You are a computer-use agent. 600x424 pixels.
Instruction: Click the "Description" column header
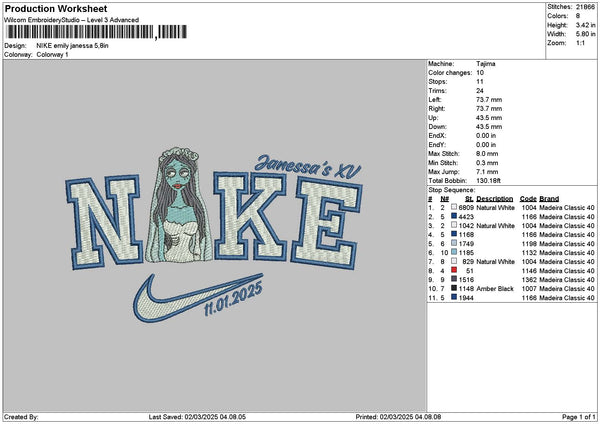pos(494,199)
